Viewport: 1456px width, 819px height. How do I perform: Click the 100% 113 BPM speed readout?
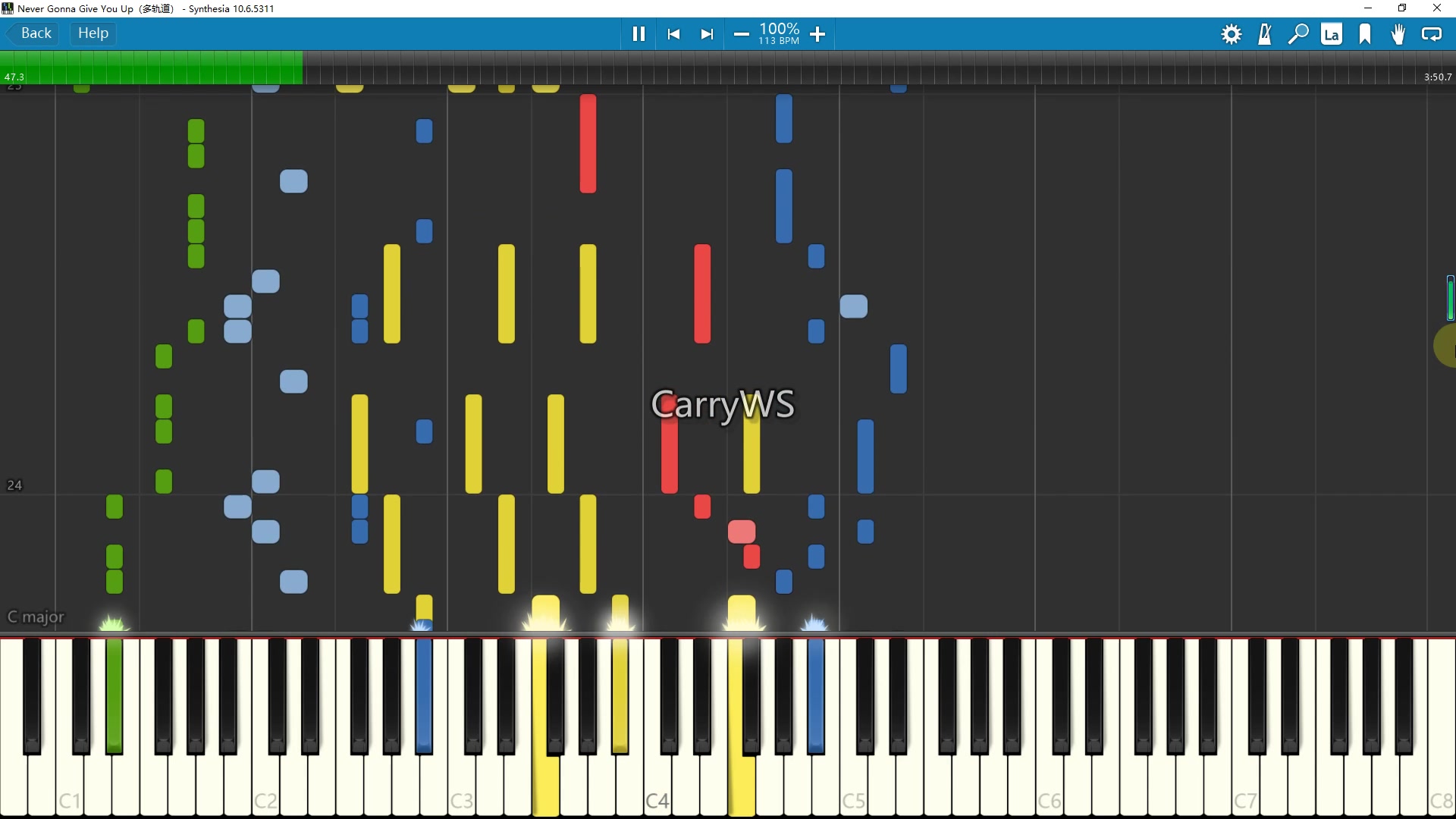(x=780, y=33)
